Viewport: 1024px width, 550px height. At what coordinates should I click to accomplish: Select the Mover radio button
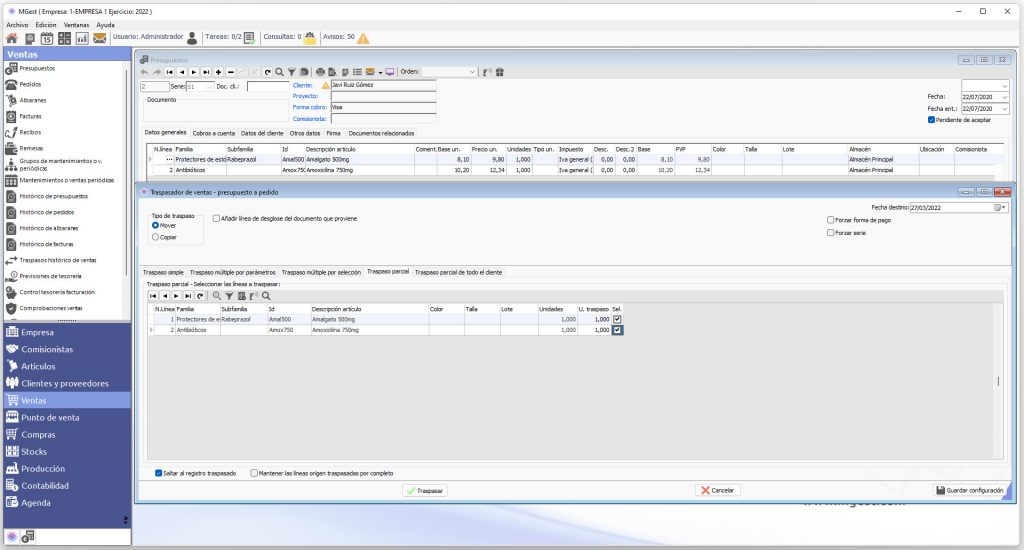[x=155, y=225]
